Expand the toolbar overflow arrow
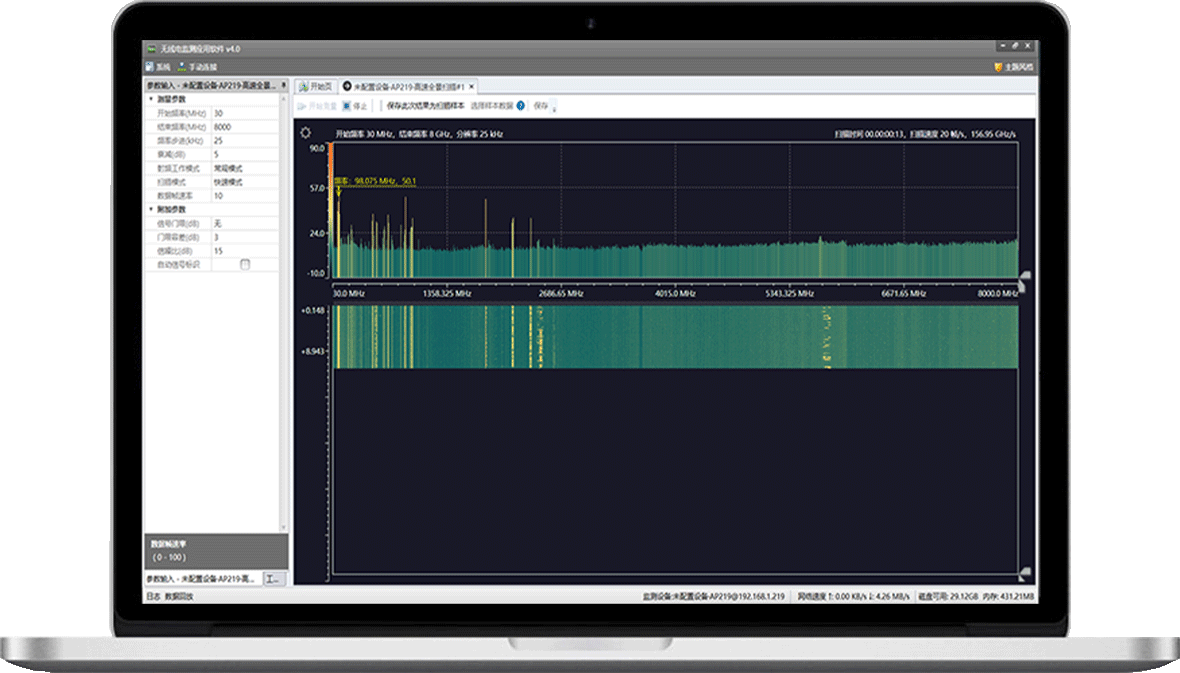 tap(555, 108)
